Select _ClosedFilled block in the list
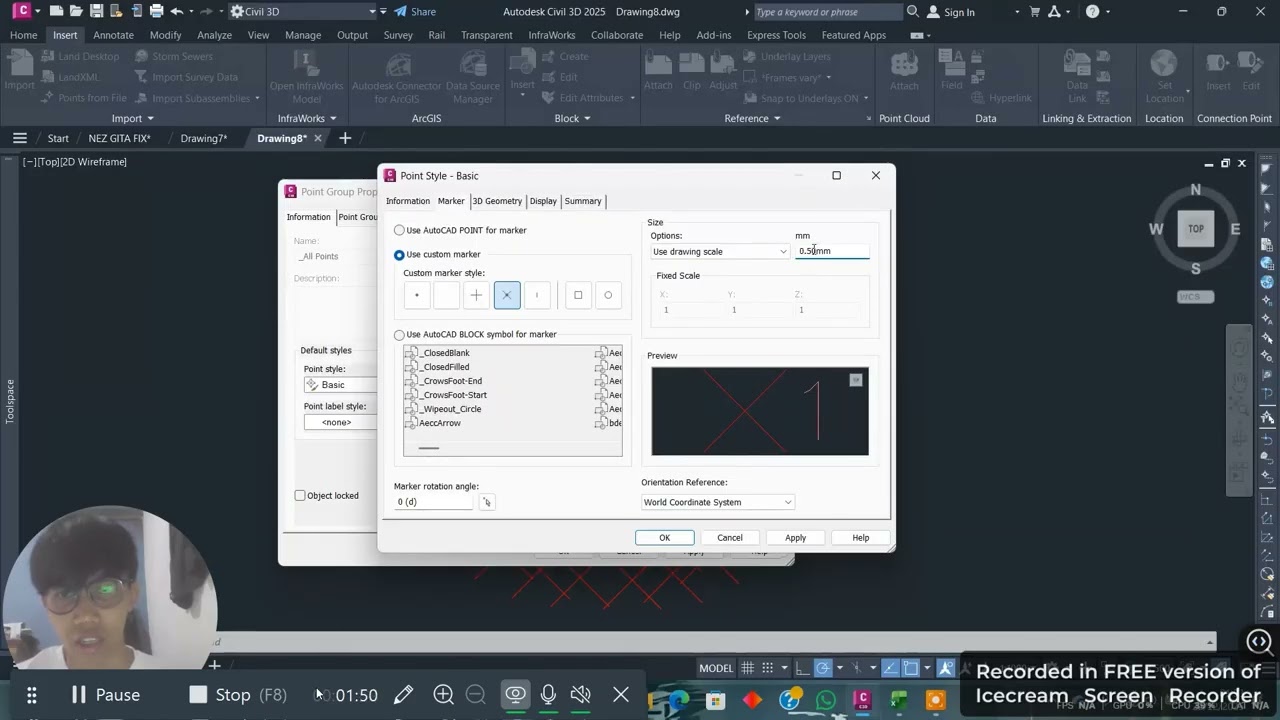This screenshot has width=1280, height=720. click(445, 367)
